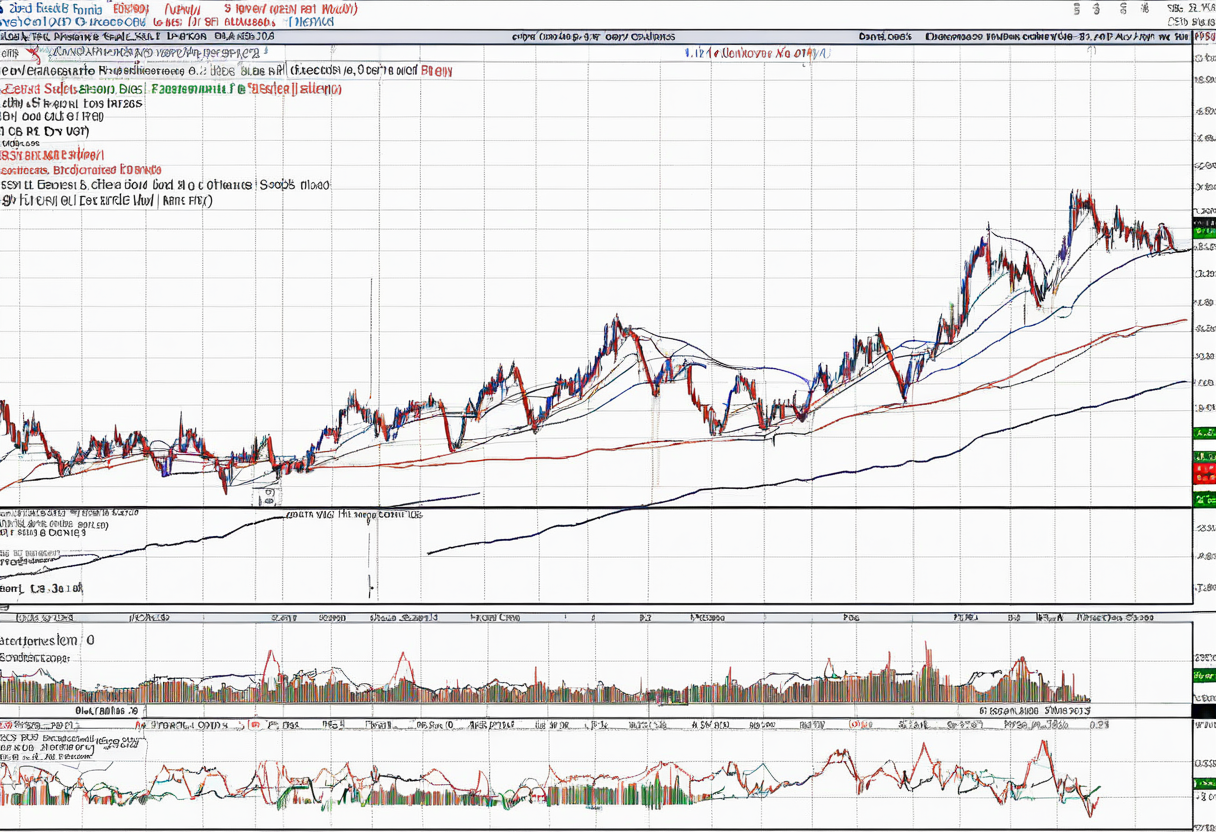
Task: Click the green marker in the volume panel axis
Action: click(1204, 677)
